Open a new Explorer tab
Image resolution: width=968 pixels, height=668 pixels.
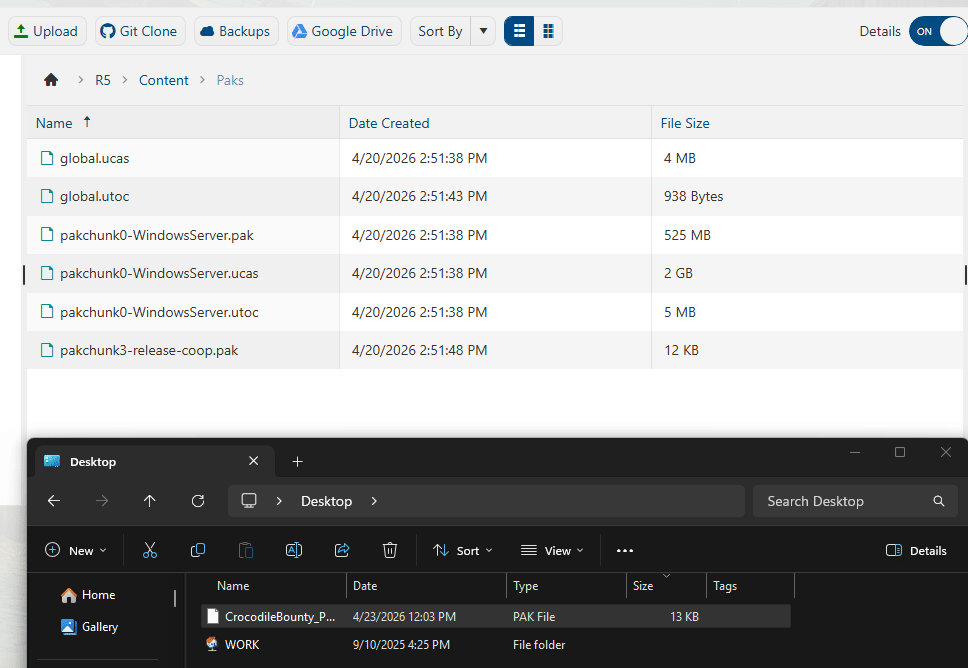(297, 461)
